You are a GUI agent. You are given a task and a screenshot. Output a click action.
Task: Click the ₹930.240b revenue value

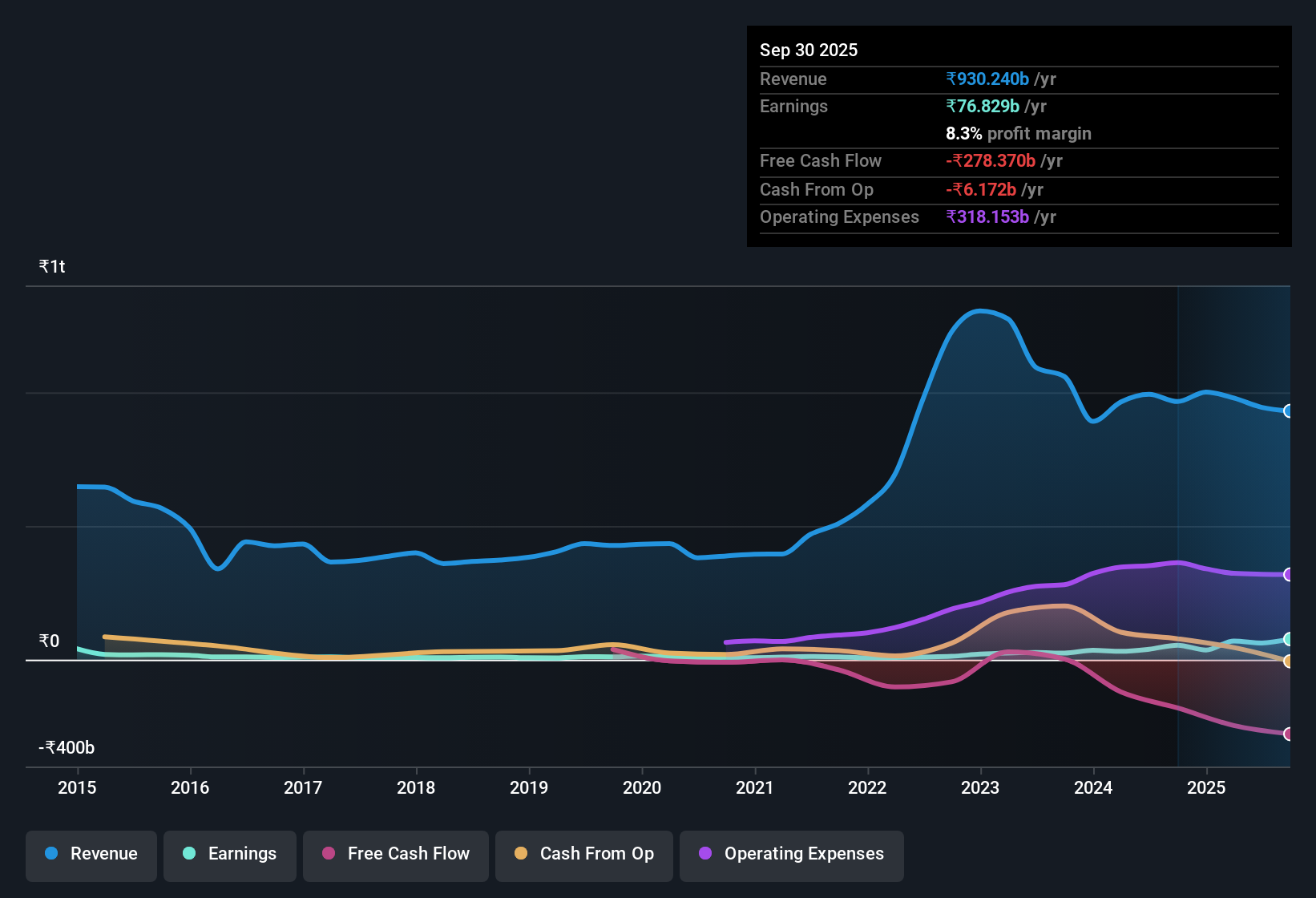[987, 79]
